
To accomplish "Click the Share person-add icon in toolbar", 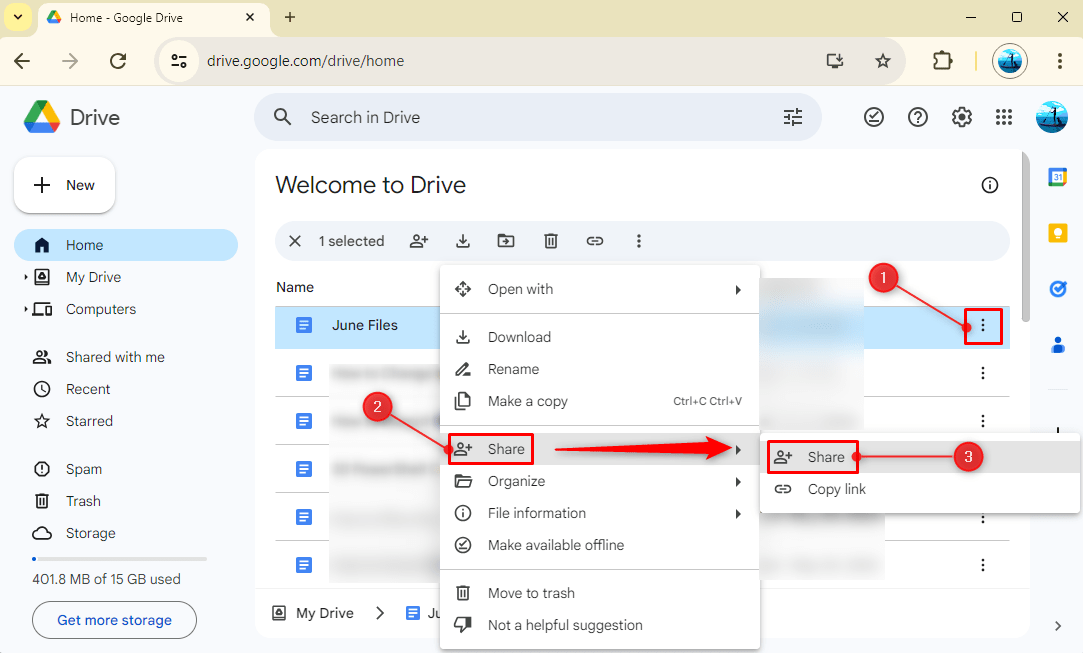I will (x=419, y=241).
